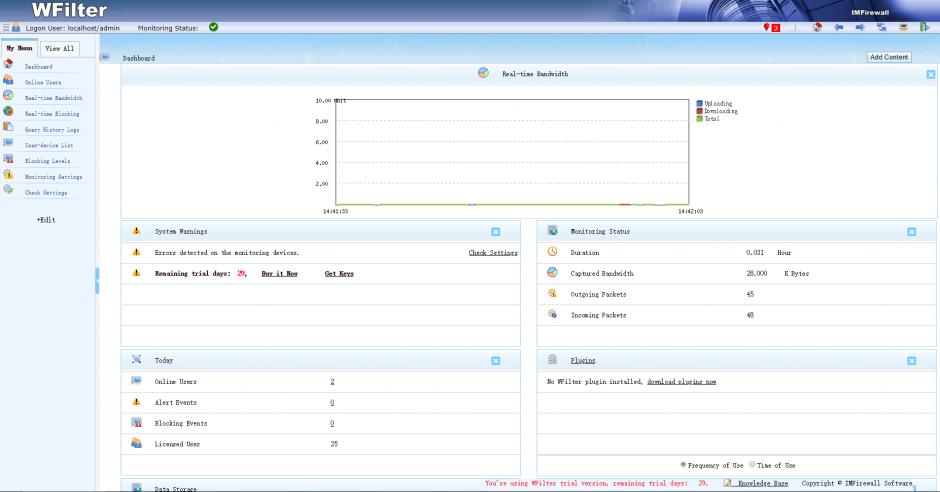940x492 pixels.
Task: Click the blue Uploading legend swatch
Action: tap(699, 104)
